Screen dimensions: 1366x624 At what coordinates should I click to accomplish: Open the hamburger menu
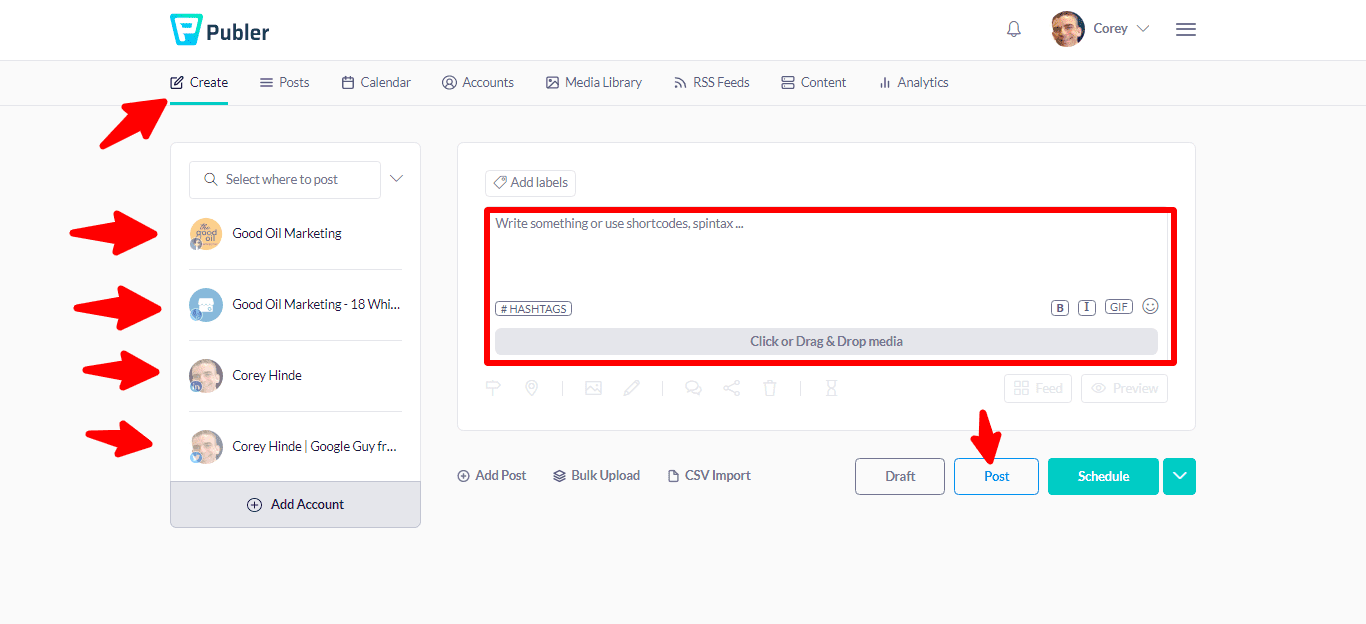click(1186, 29)
